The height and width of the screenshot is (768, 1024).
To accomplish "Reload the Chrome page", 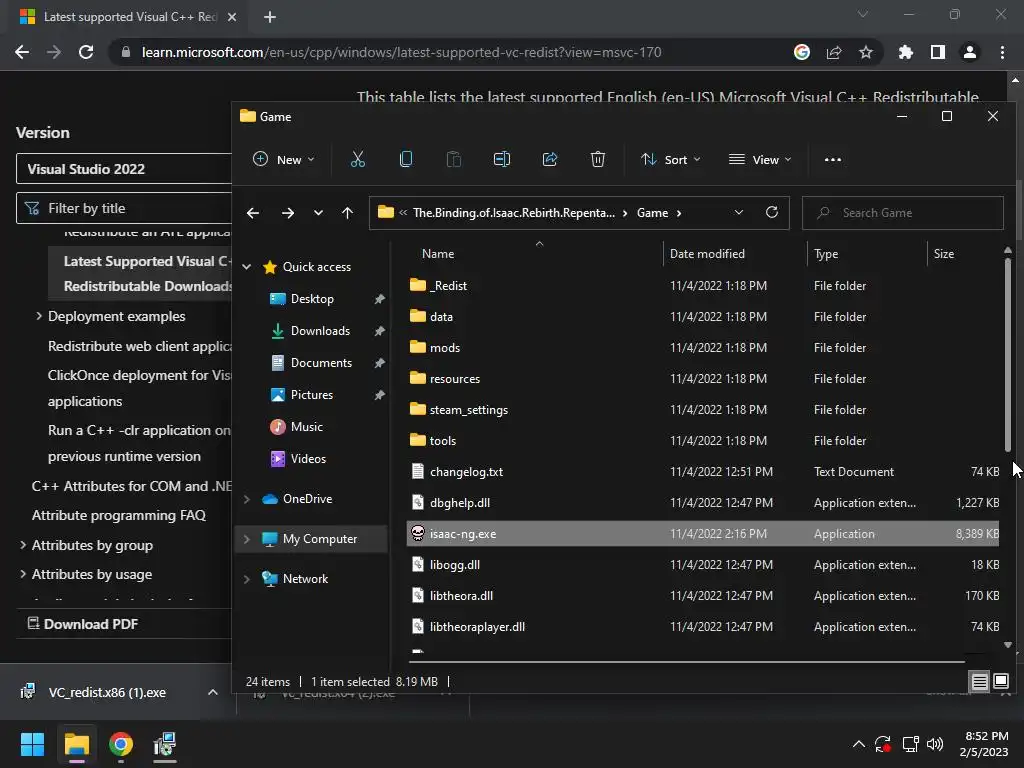I will pos(86,52).
